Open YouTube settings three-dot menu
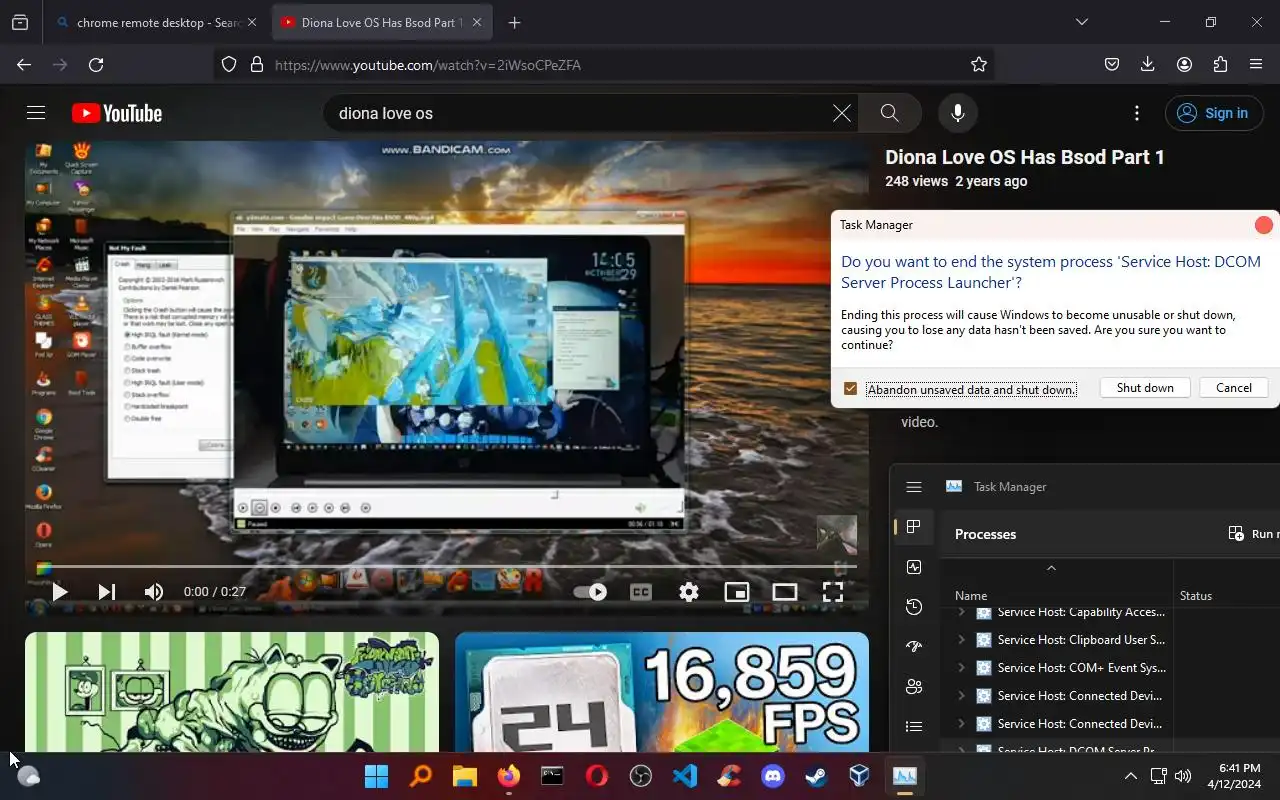This screenshot has width=1280, height=800. tap(1136, 113)
